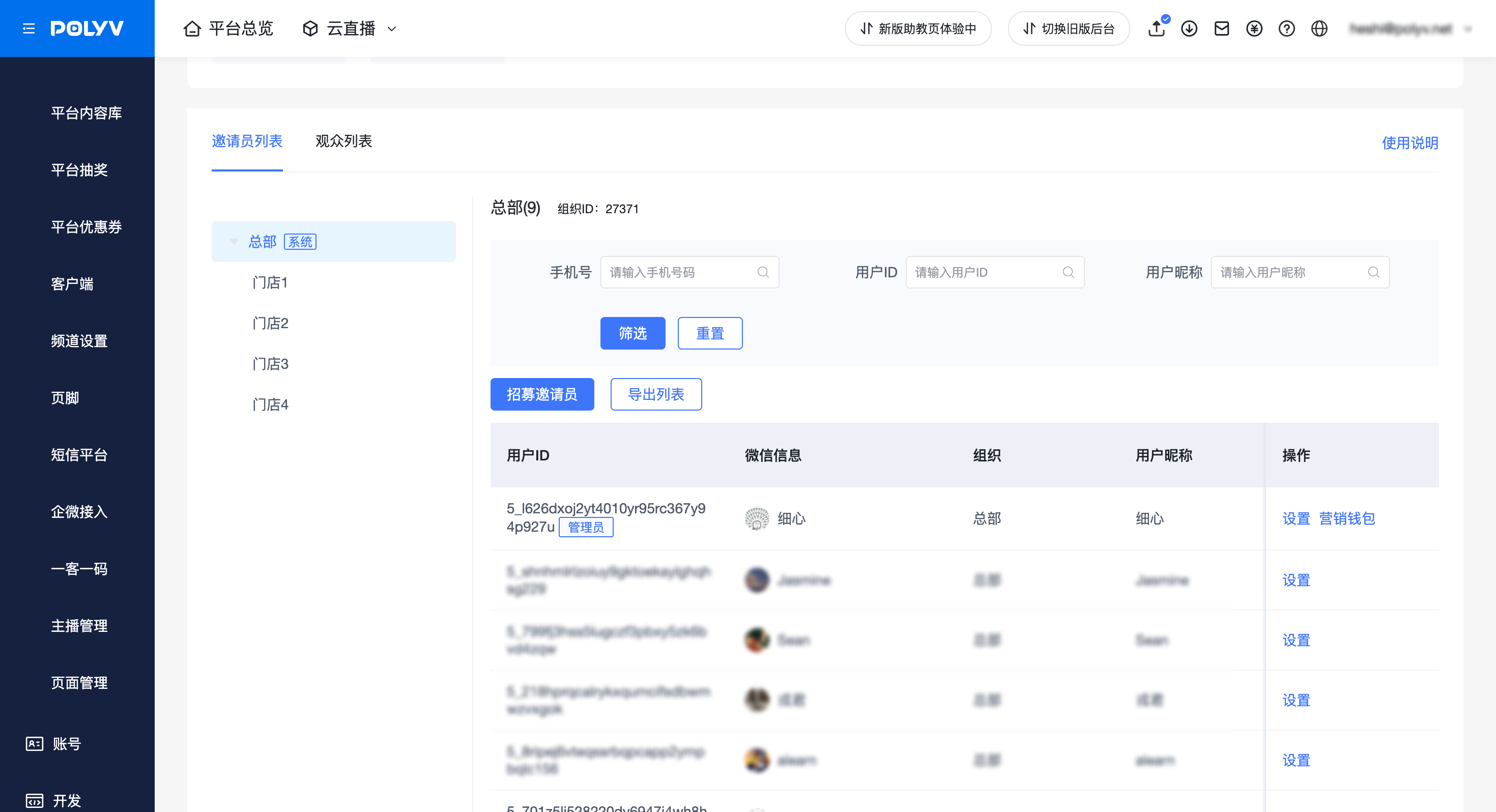
Task: Open 页脚 in the sidebar
Action: pyautogui.click(x=65, y=397)
